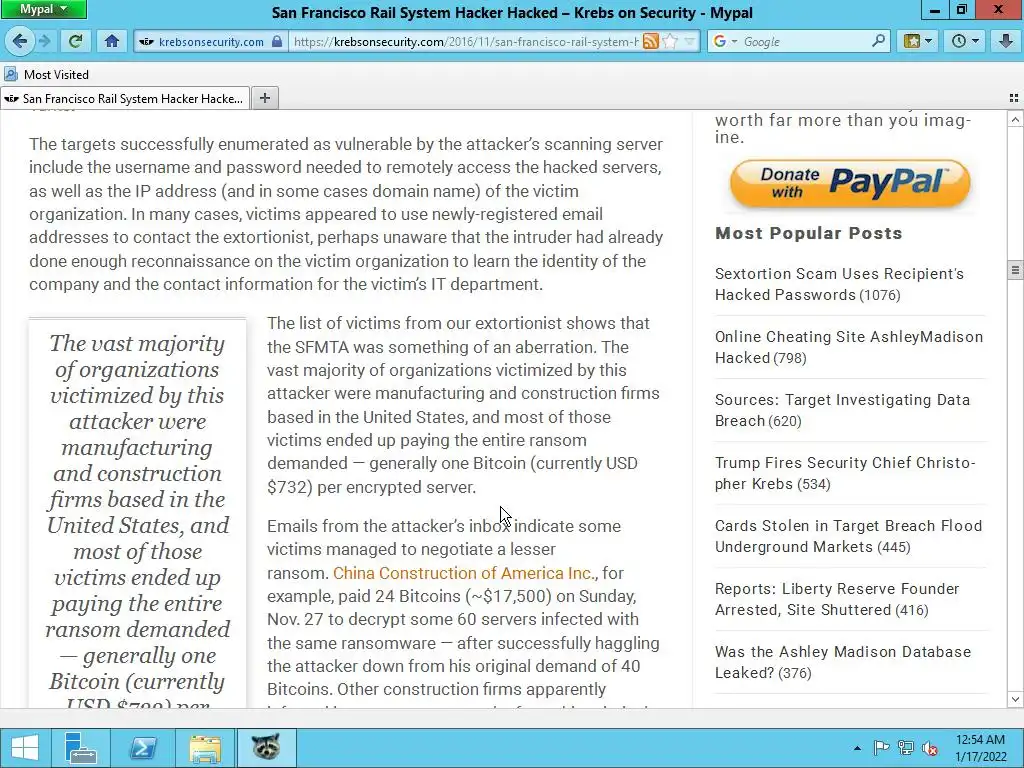Image resolution: width=1024 pixels, height=768 pixels.
Task: Go back one page with back arrow
Action: pos(19,41)
